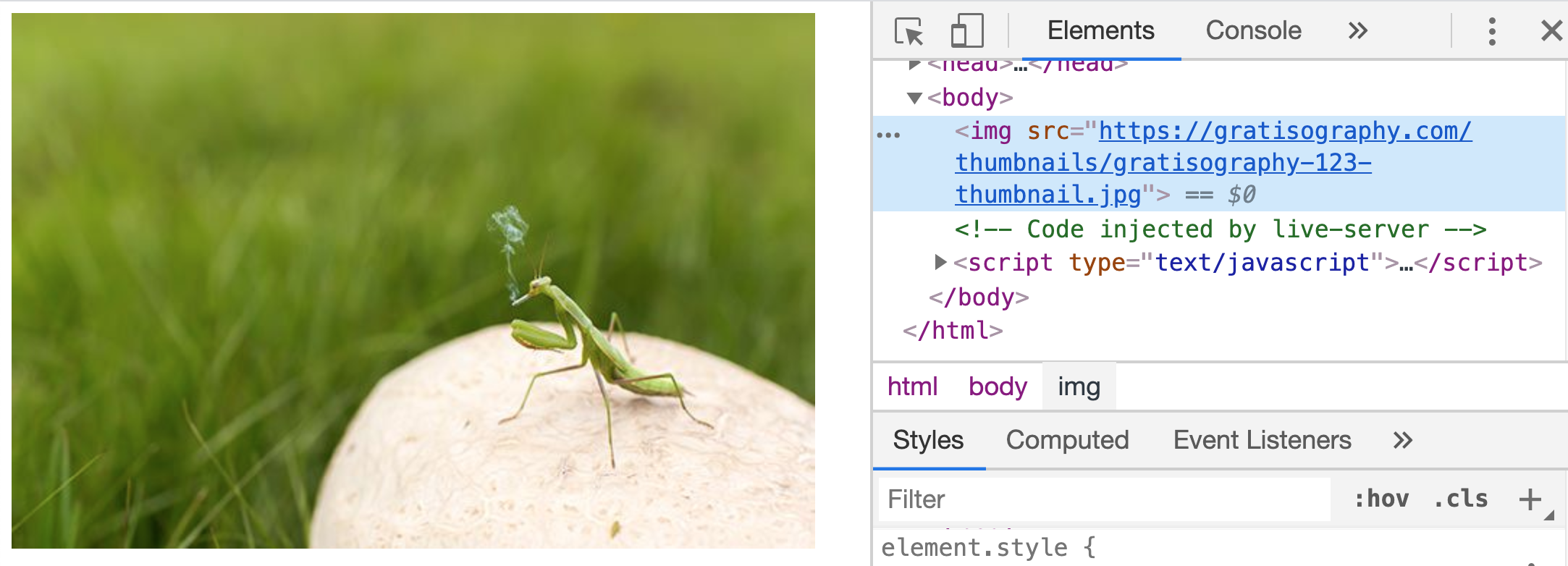
Task: Close the DevTools panel
Action: pos(1551,31)
